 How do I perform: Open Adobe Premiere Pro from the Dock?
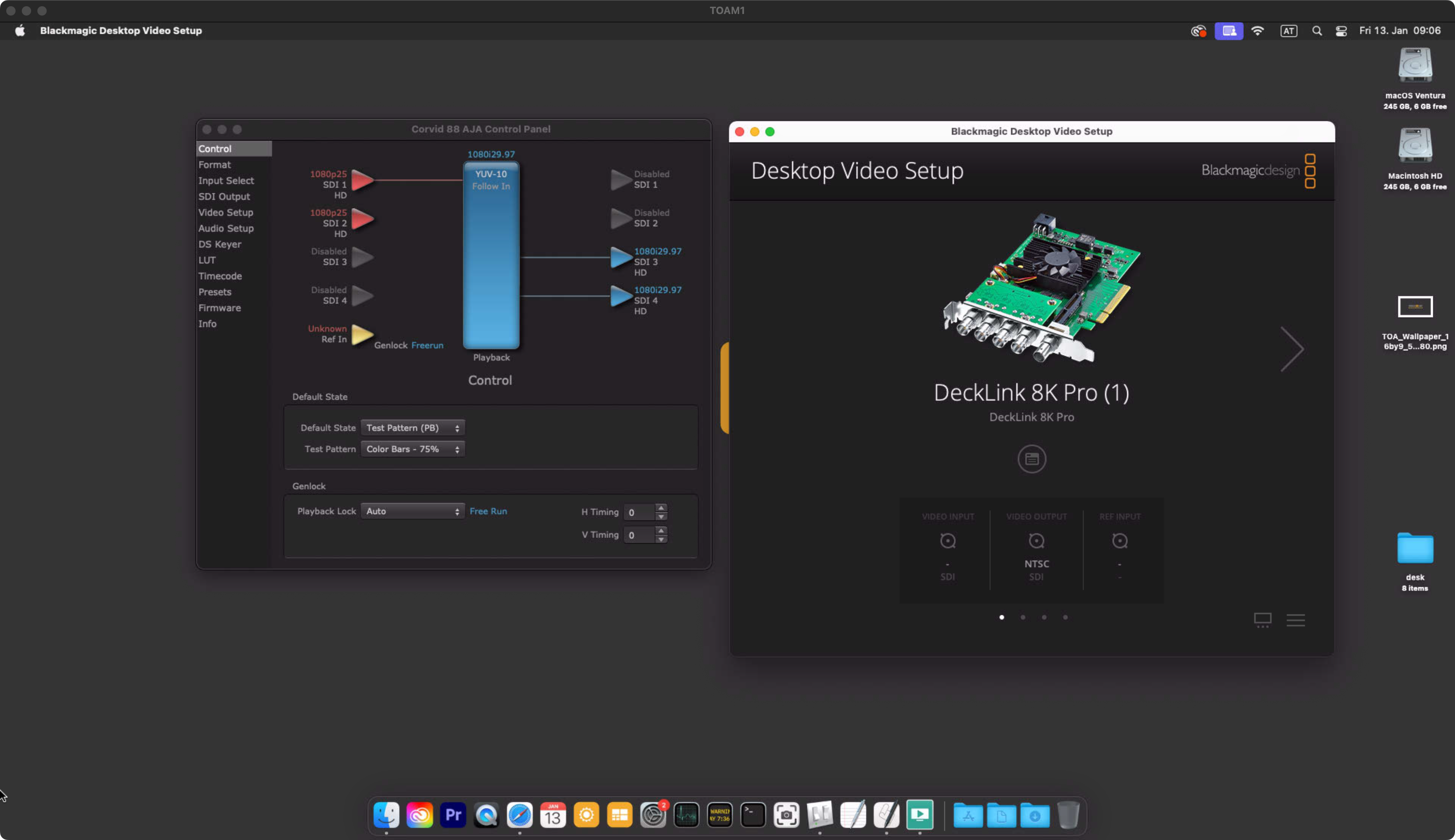[453, 815]
